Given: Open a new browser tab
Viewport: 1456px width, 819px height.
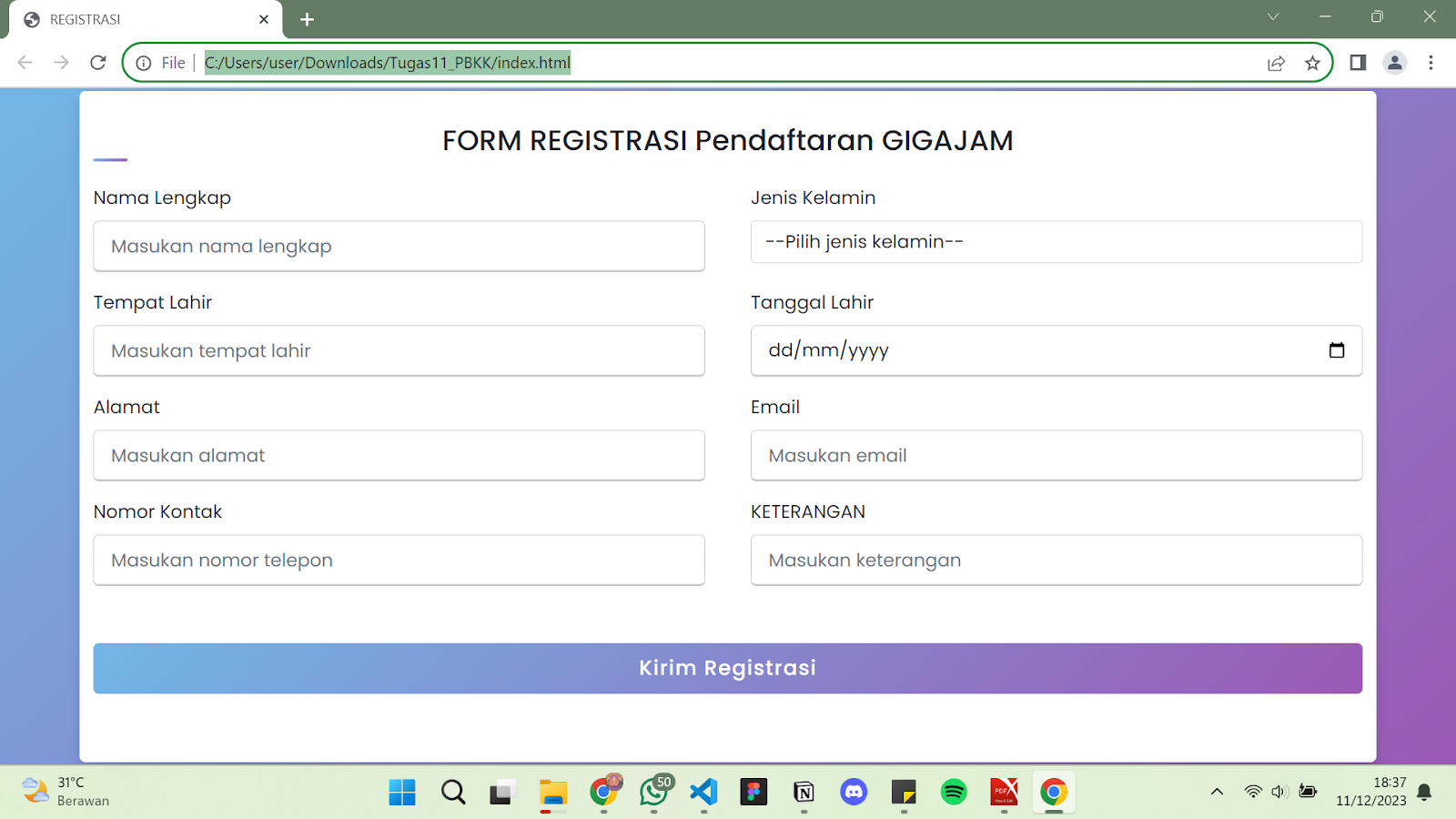Looking at the screenshot, I should [307, 19].
